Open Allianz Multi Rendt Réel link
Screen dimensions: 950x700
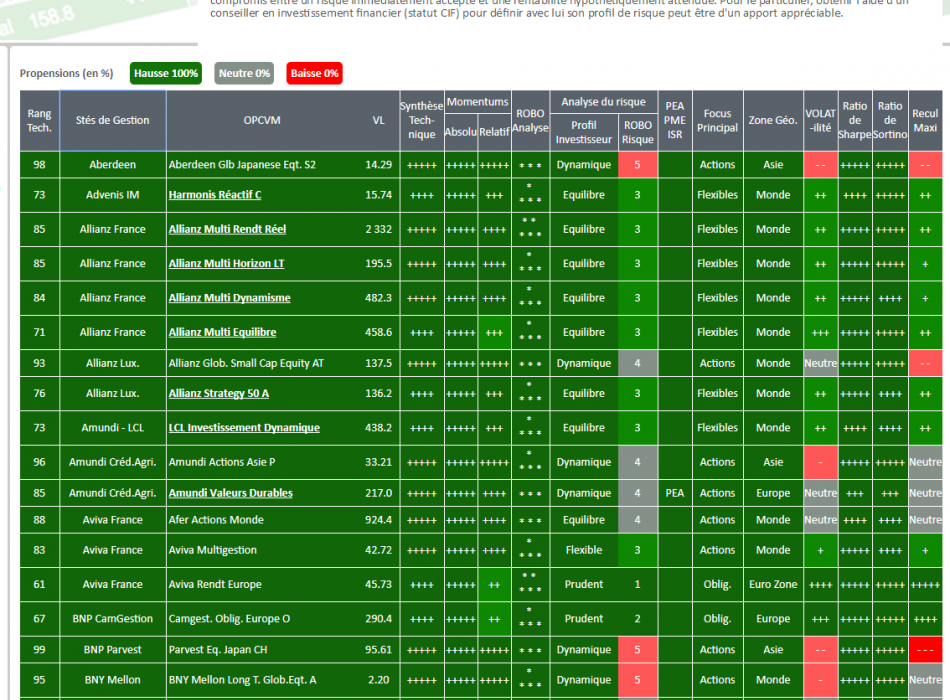coord(227,229)
